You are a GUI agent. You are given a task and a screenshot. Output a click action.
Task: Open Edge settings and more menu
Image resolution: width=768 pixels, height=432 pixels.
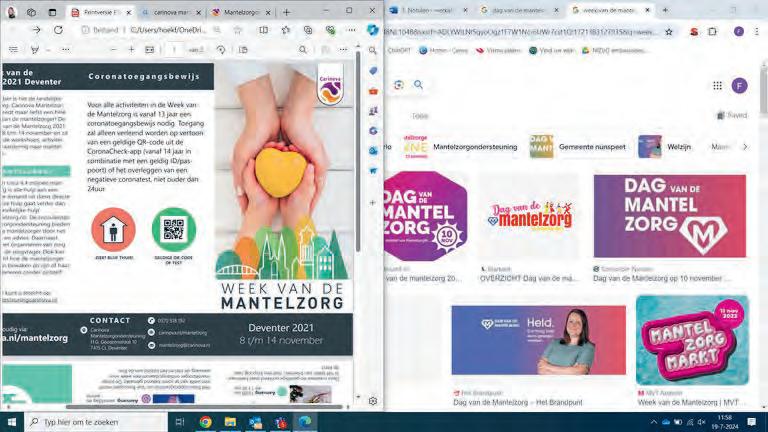[351, 30]
